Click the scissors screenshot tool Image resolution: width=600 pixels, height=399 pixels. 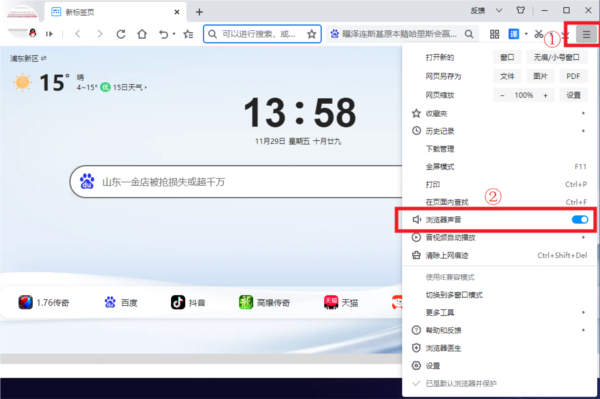[539, 34]
